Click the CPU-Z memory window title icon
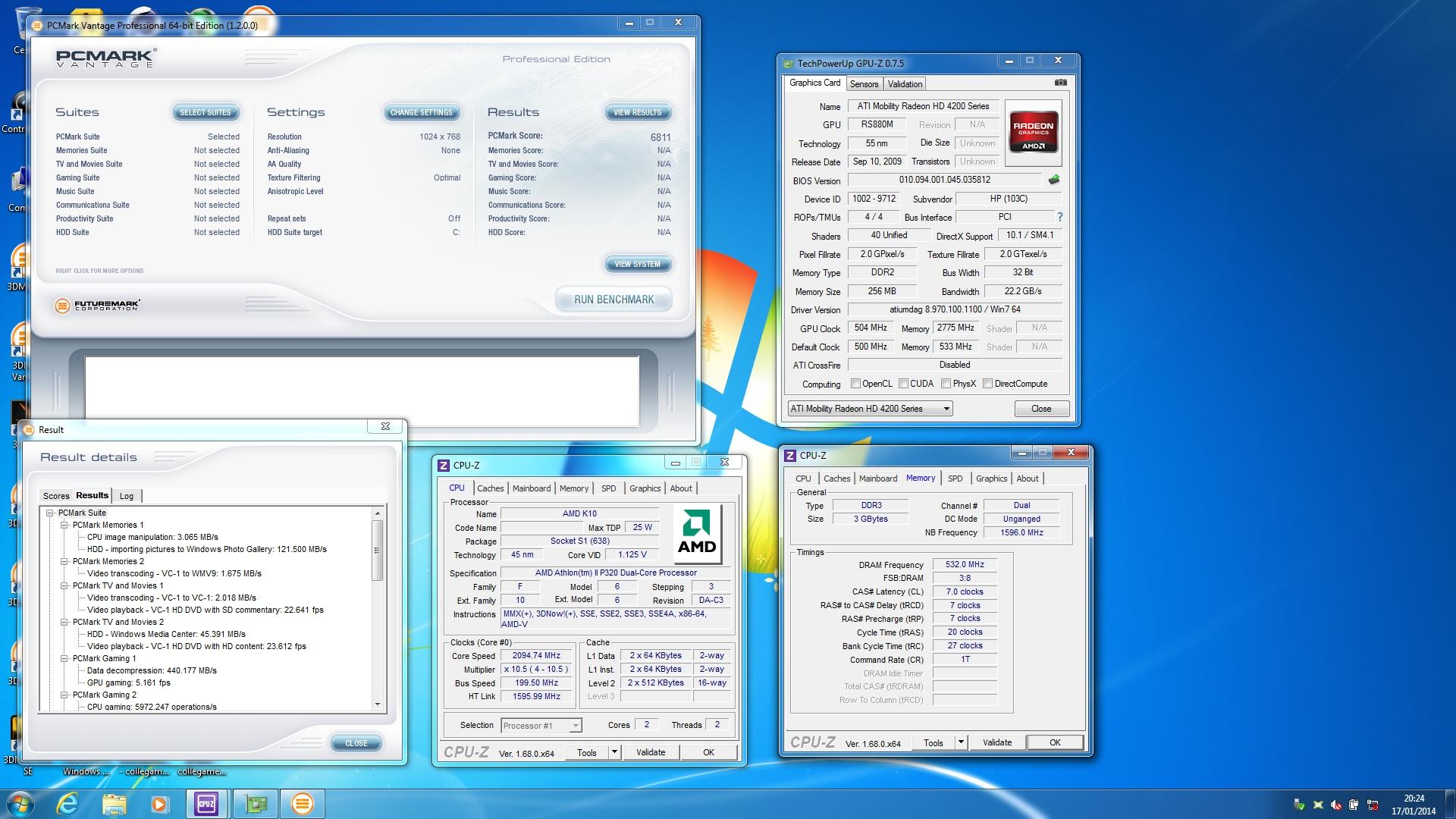Image resolution: width=1456 pixels, height=819 pixels. point(790,456)
